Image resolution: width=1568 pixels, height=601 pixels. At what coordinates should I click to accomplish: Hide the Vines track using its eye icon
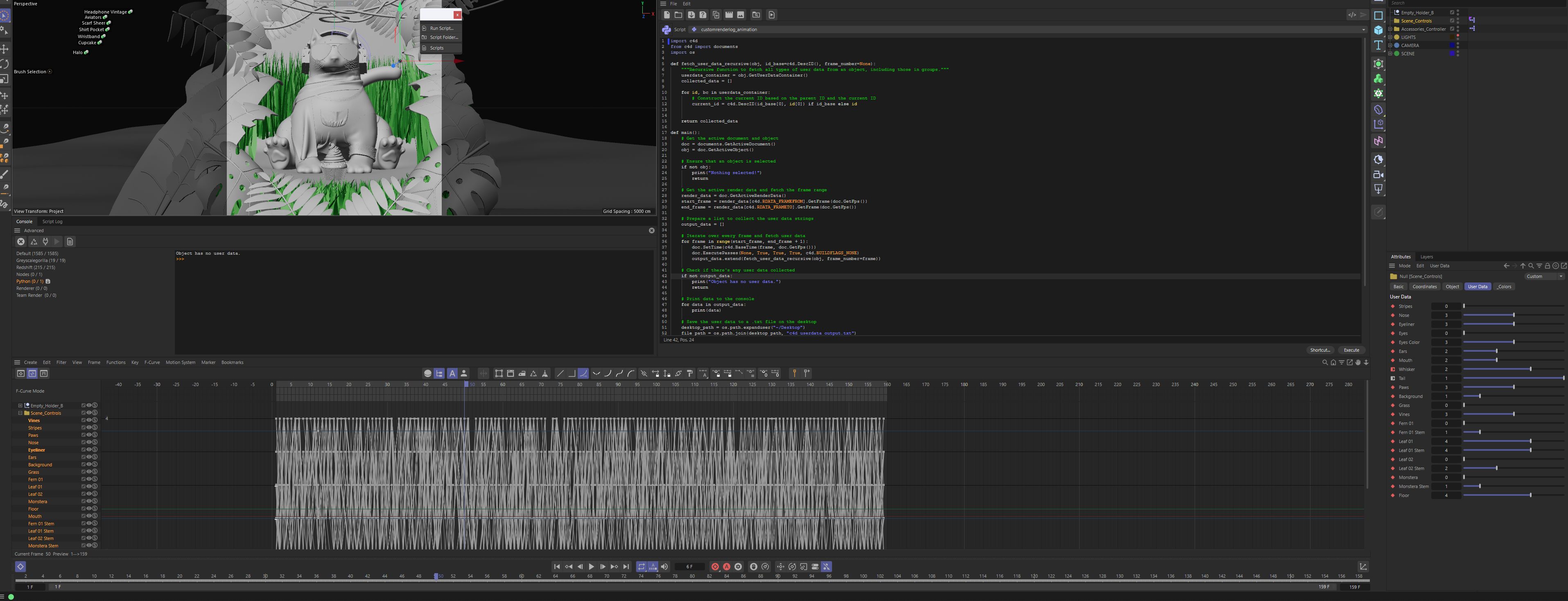[x=89, y=420]
